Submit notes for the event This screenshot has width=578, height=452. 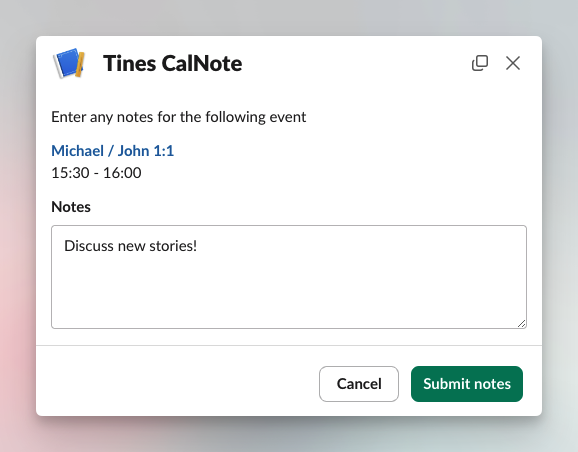tap(467, 384)
